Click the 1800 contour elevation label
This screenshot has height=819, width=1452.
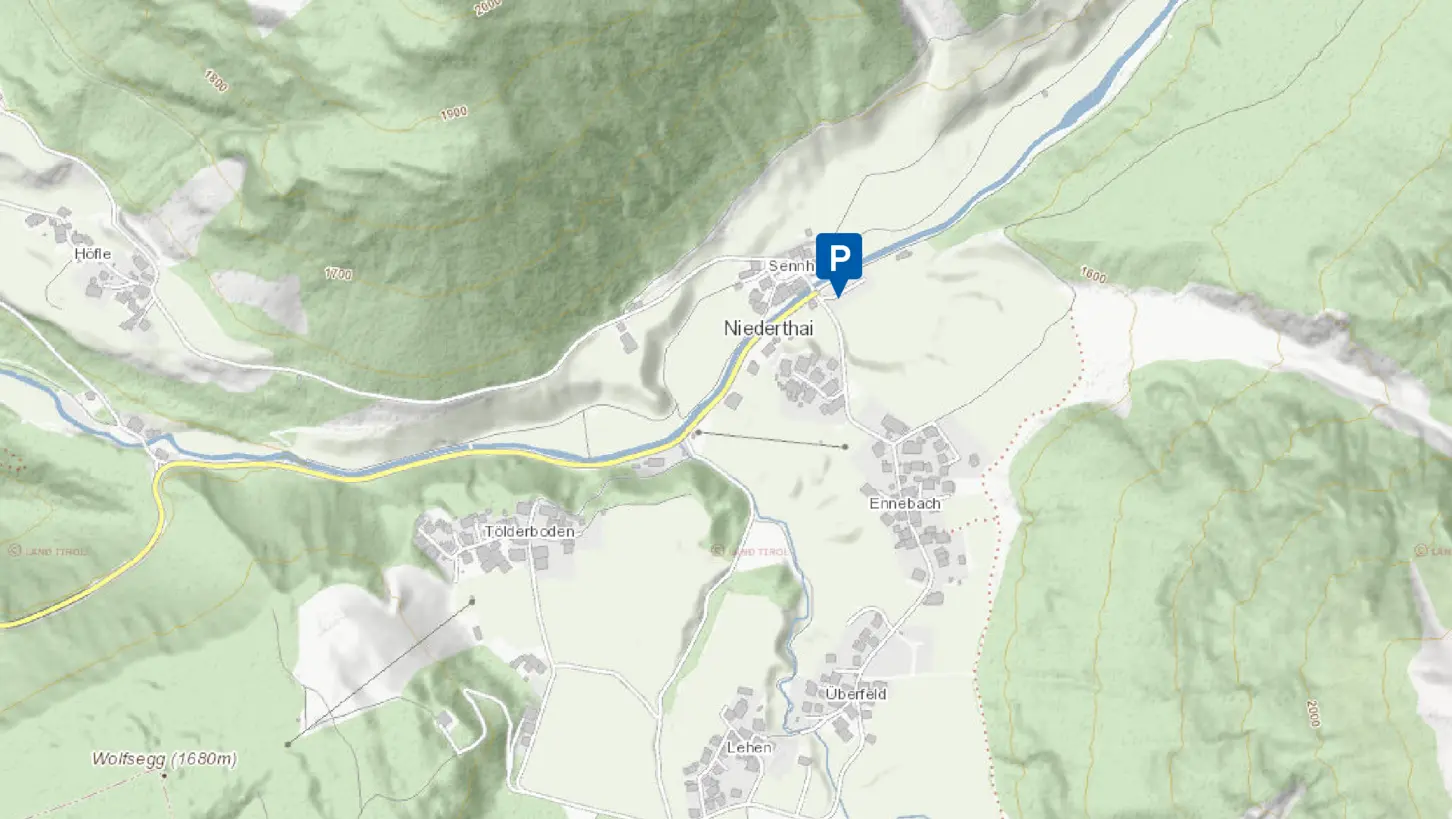coord(216,81)
